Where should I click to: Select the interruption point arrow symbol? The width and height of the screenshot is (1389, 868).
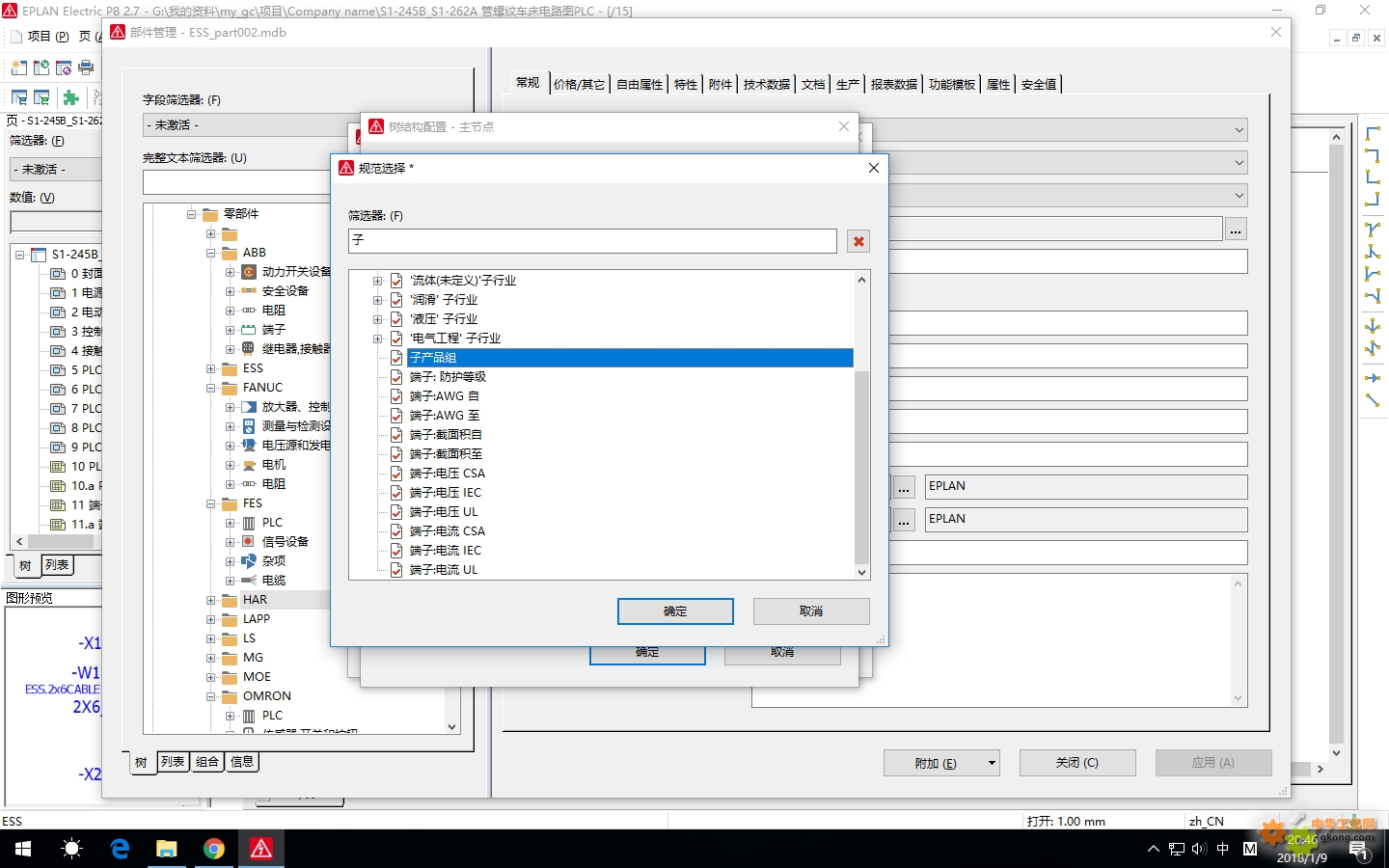click(1373, 378)
